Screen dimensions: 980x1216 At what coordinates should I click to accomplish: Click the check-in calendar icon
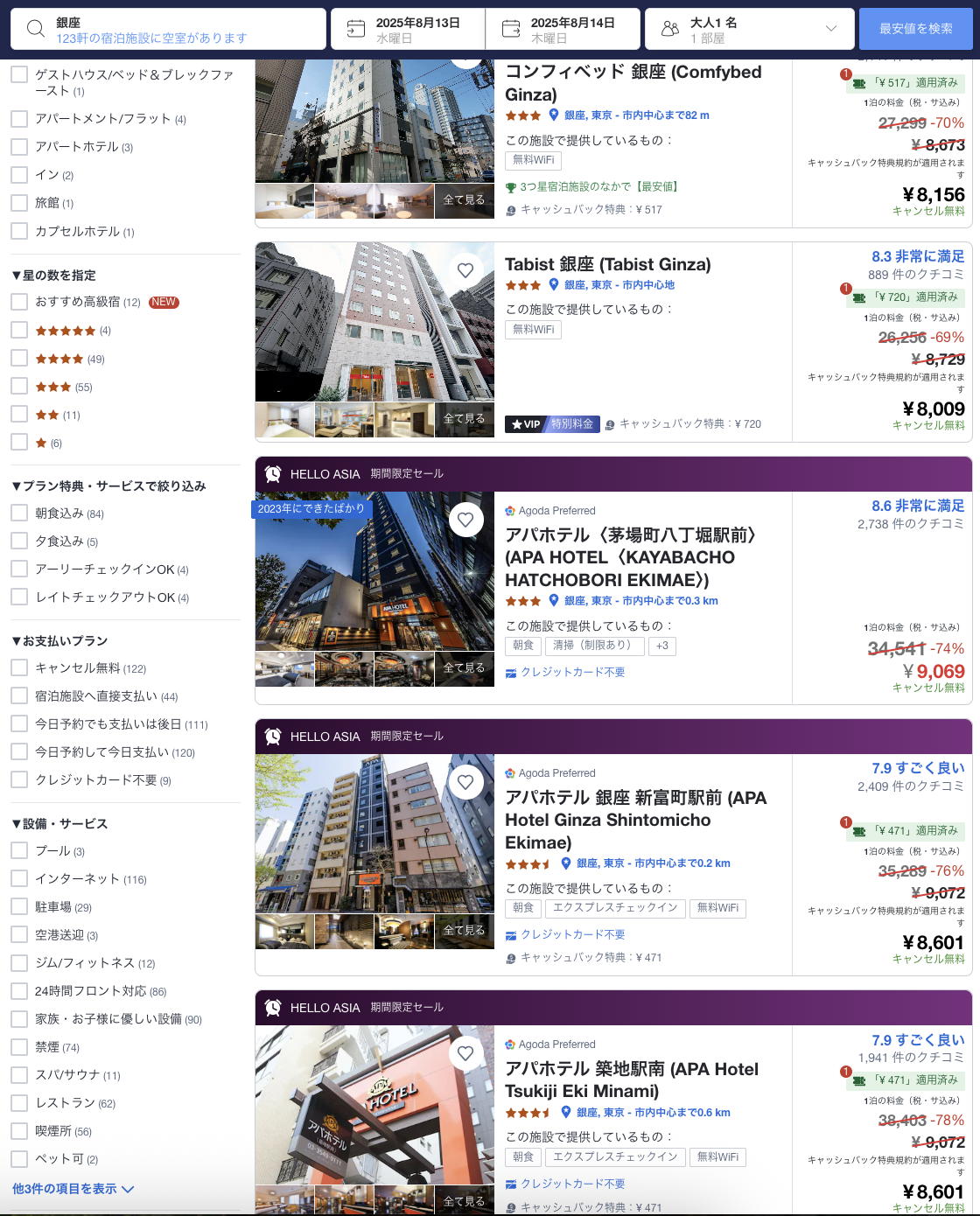356,29
